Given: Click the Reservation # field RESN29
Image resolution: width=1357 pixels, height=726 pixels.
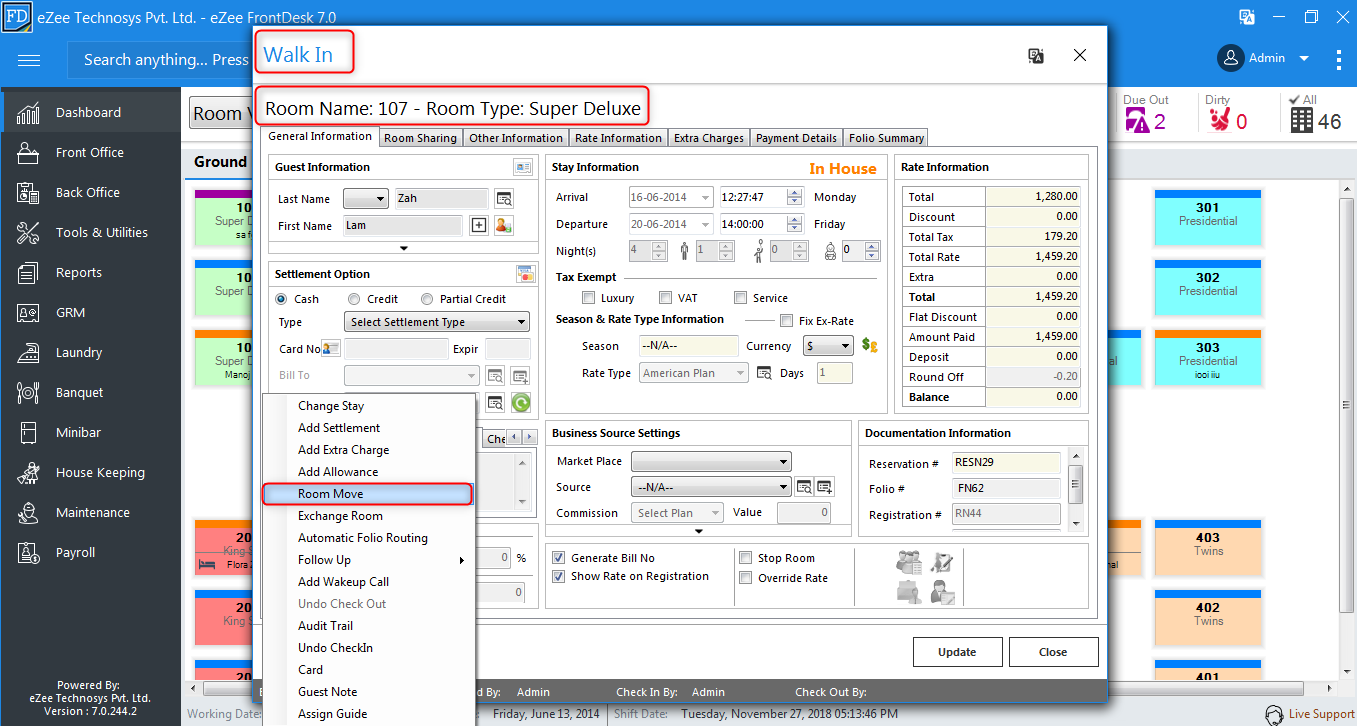Looking at the screenshot, I should pyautogui.click(x=1006, y=463).
